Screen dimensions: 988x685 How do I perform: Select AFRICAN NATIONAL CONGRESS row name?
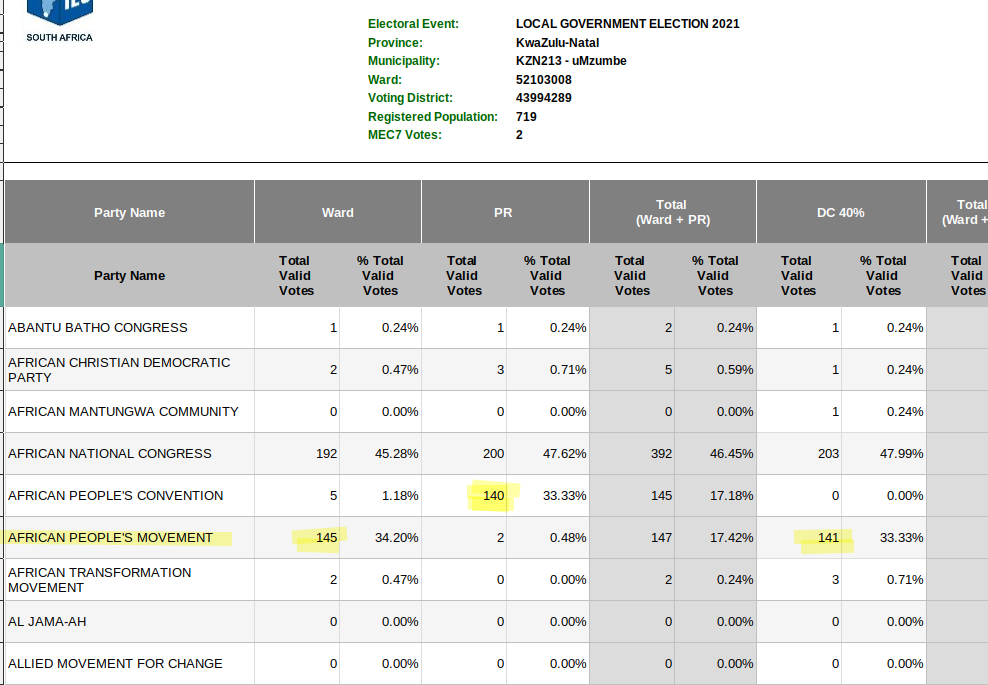pyautogui.click(x=110, y=454)
